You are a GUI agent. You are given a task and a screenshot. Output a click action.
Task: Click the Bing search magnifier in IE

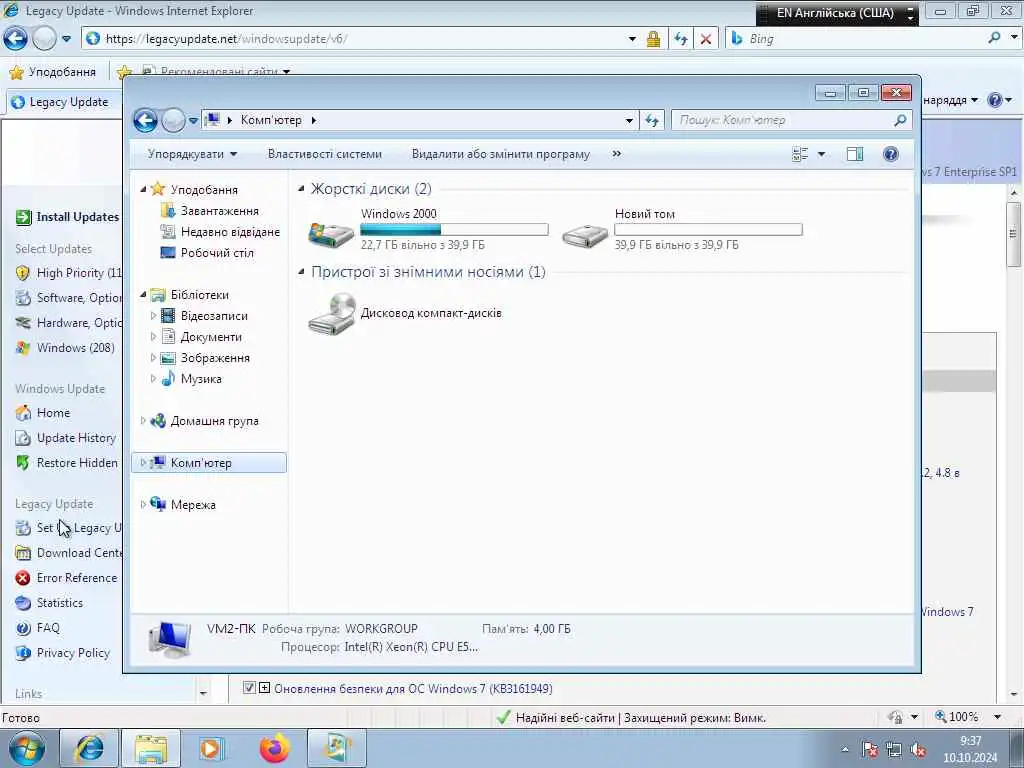tap(994, 38)
